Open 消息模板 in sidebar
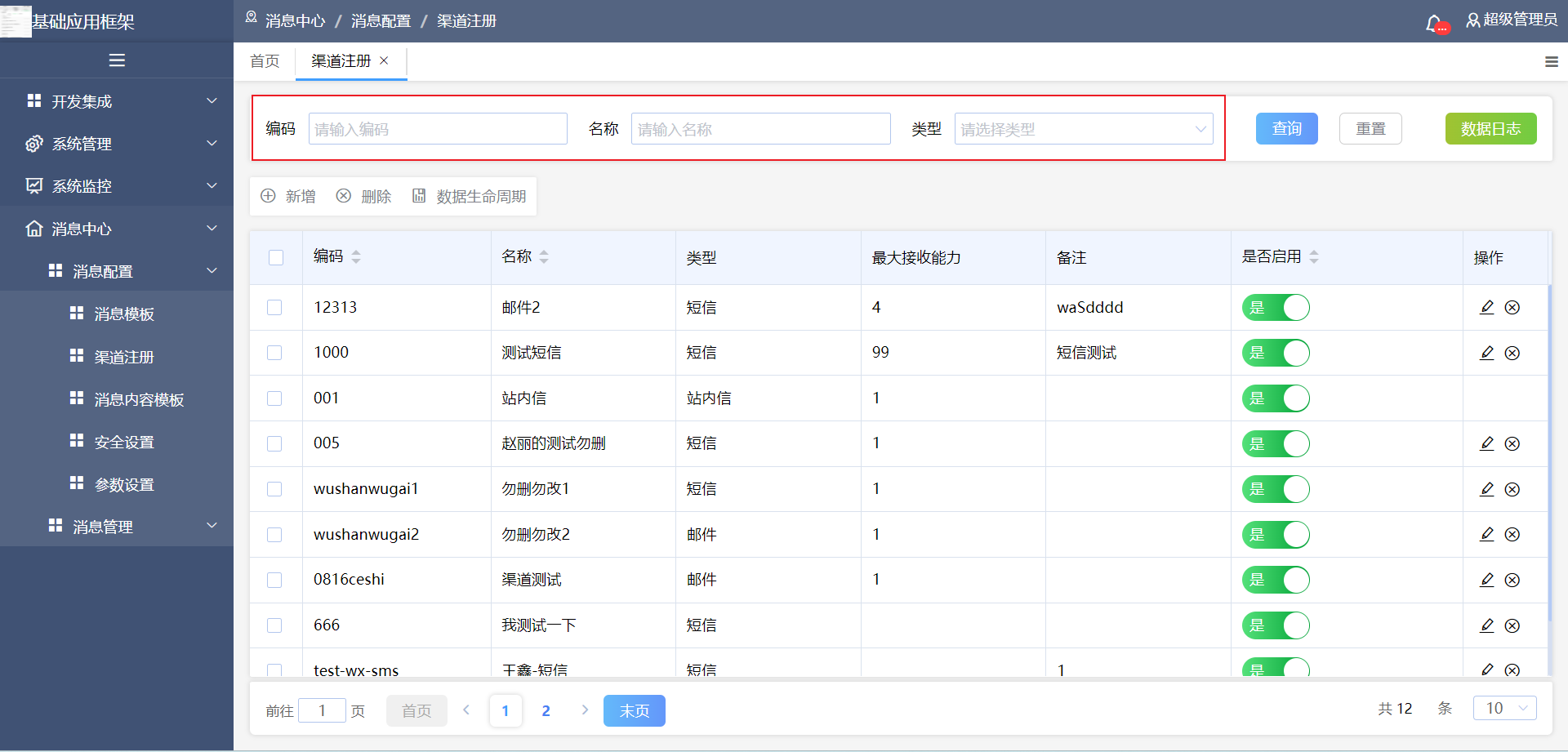The height and width of the screenshot is (752, 1568). point(117,314)
